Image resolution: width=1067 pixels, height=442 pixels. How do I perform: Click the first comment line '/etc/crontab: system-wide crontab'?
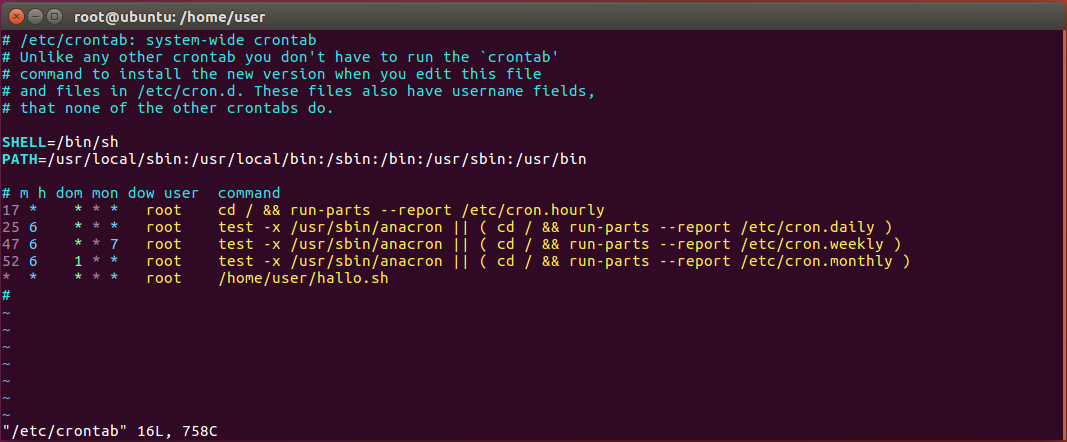pos(168,40)
